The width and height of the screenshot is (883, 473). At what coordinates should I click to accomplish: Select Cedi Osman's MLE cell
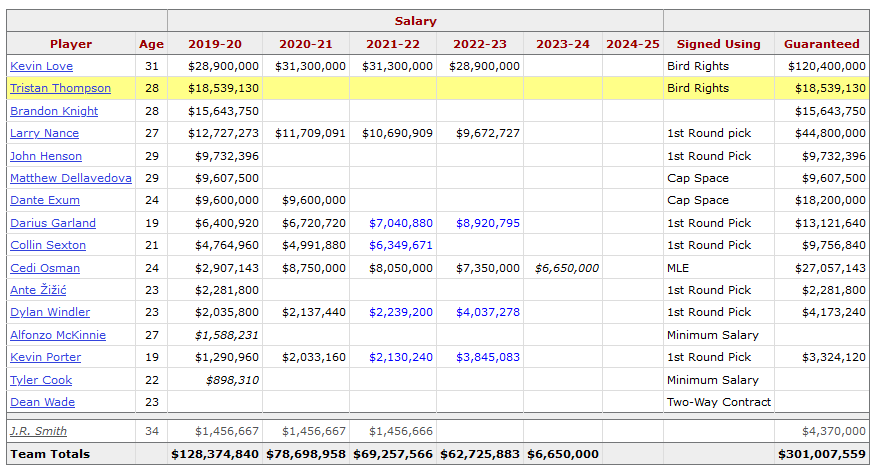pyautogui.click(x=678, y=268)
